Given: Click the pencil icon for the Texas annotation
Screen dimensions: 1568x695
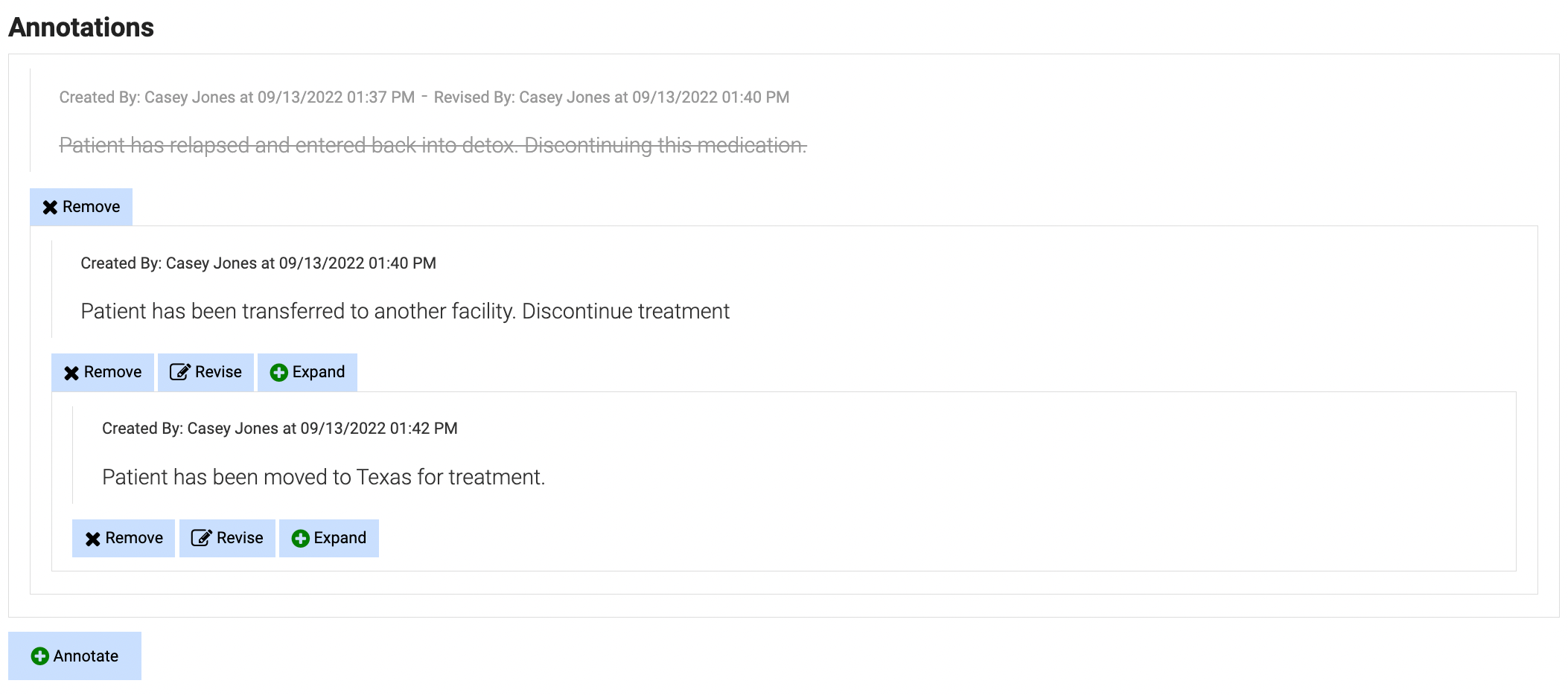Looking at the screenshot, I should coord(201,538).
